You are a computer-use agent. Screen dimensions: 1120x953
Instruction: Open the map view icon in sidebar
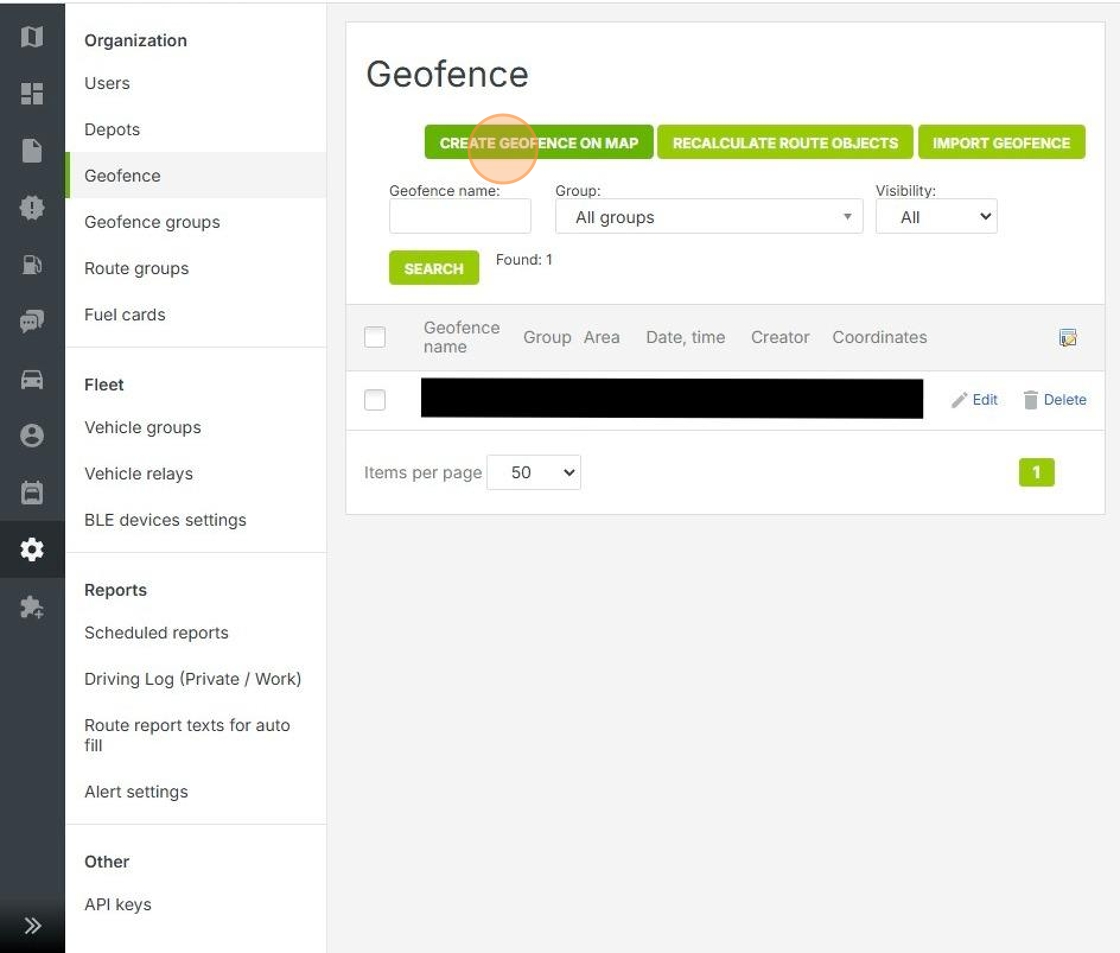pos(32,37)
